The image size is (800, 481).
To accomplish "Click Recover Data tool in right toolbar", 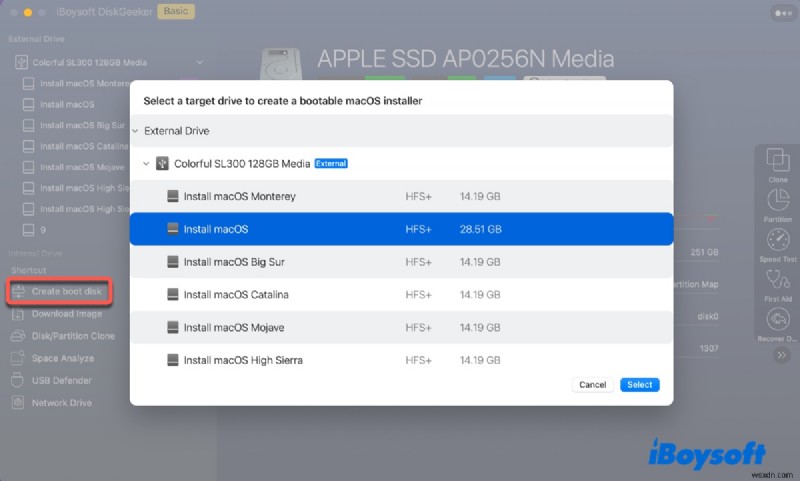I will (778, 325).
